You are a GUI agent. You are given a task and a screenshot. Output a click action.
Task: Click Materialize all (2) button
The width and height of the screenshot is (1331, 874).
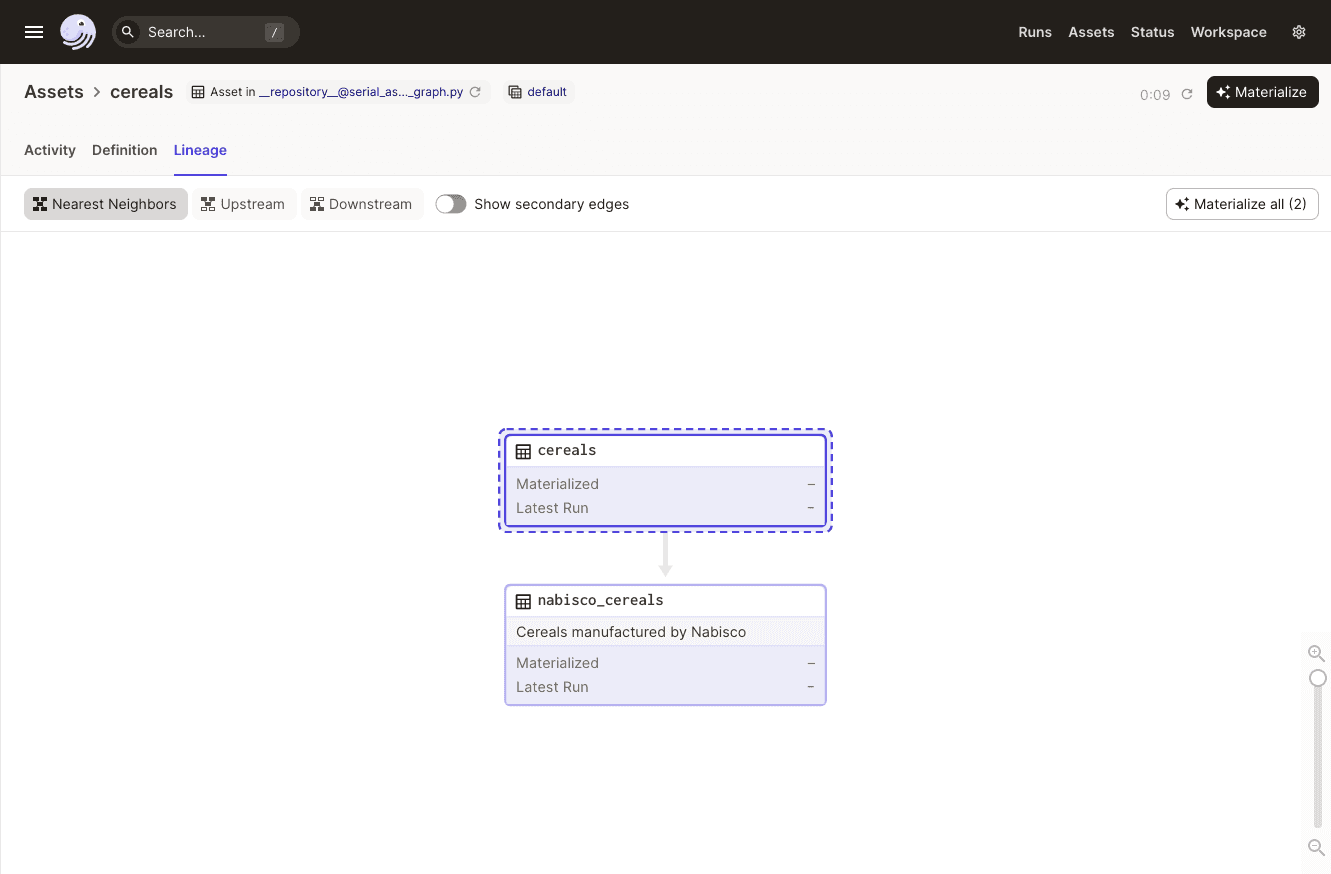click(x=1242, y=204)
